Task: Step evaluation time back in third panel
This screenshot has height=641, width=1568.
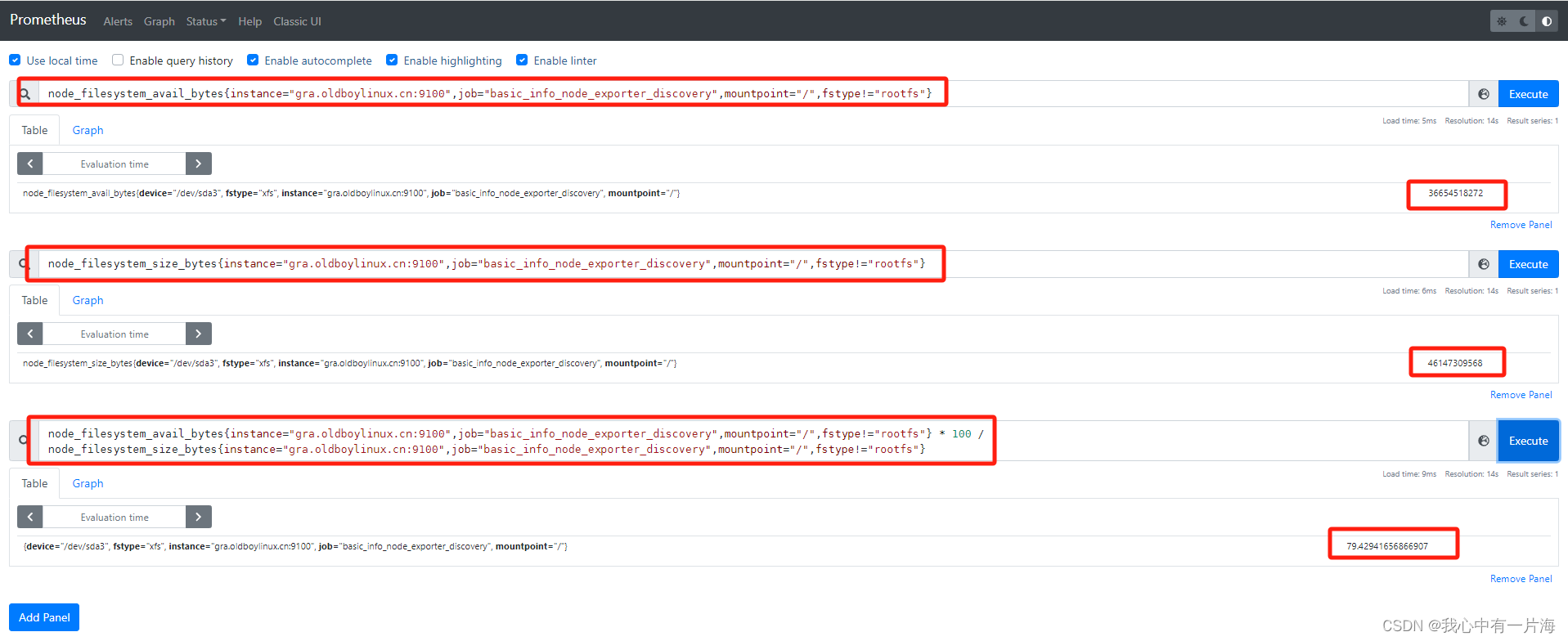Action: pos(30,517)
